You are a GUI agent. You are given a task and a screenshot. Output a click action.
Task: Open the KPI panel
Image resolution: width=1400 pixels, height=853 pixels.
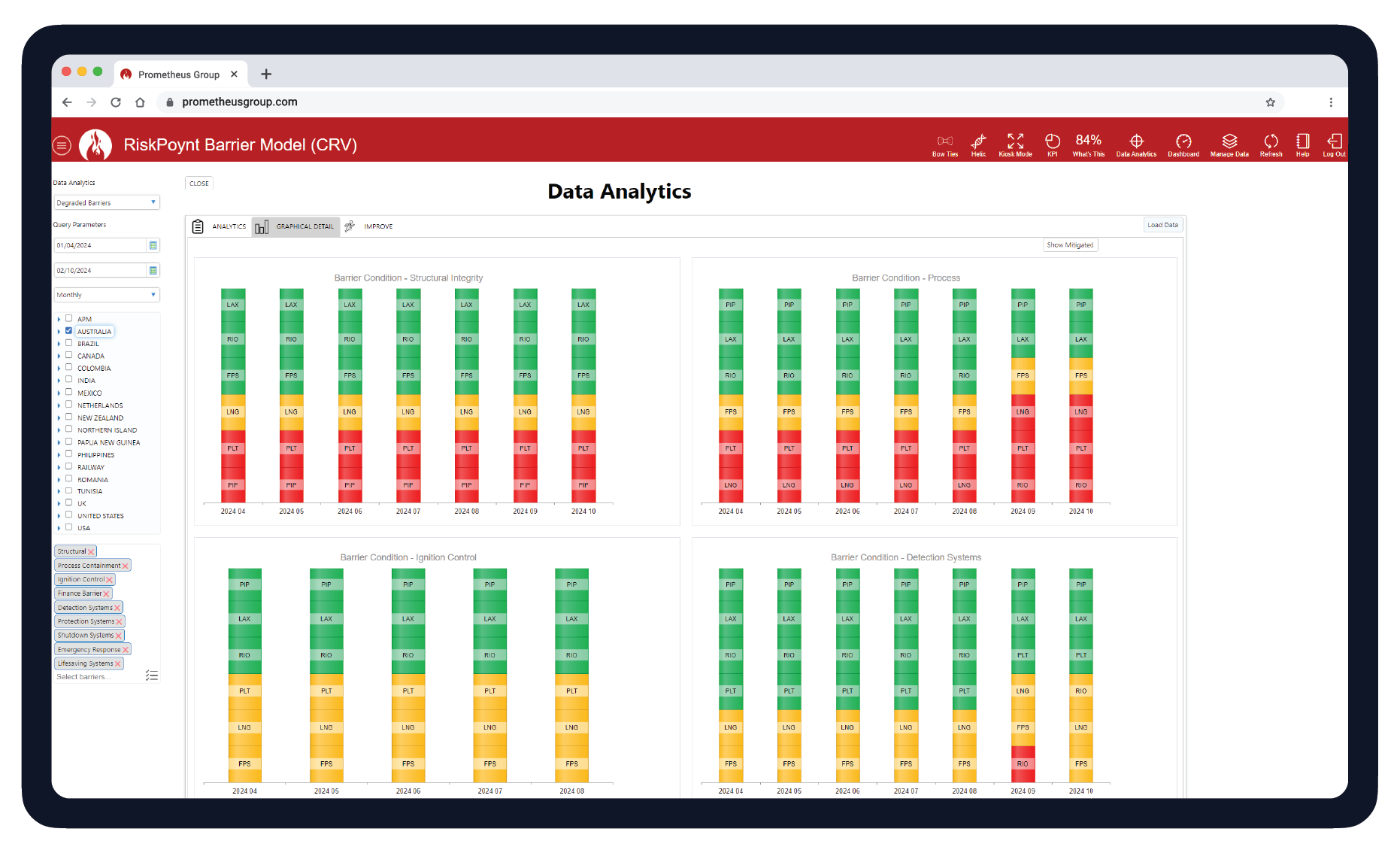1052,144
